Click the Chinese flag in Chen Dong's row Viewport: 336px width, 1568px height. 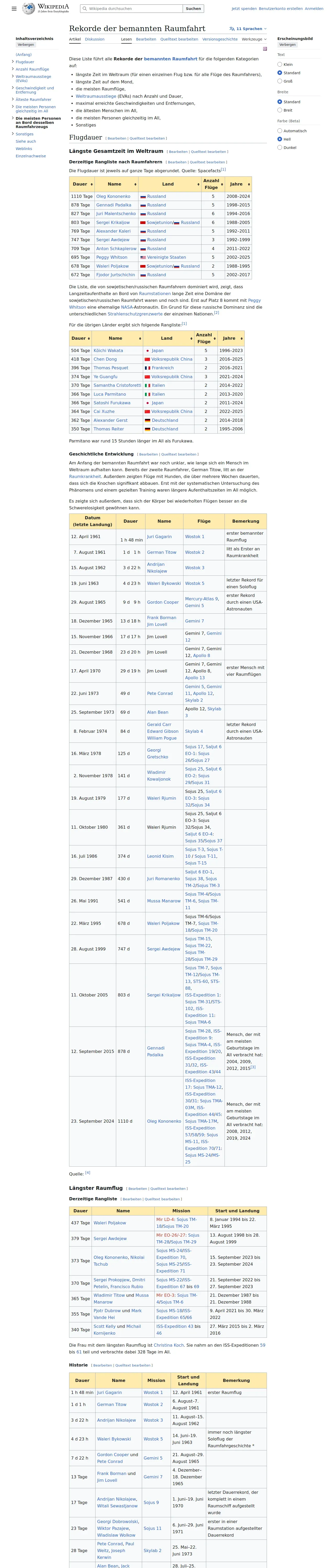click(147, 359)
